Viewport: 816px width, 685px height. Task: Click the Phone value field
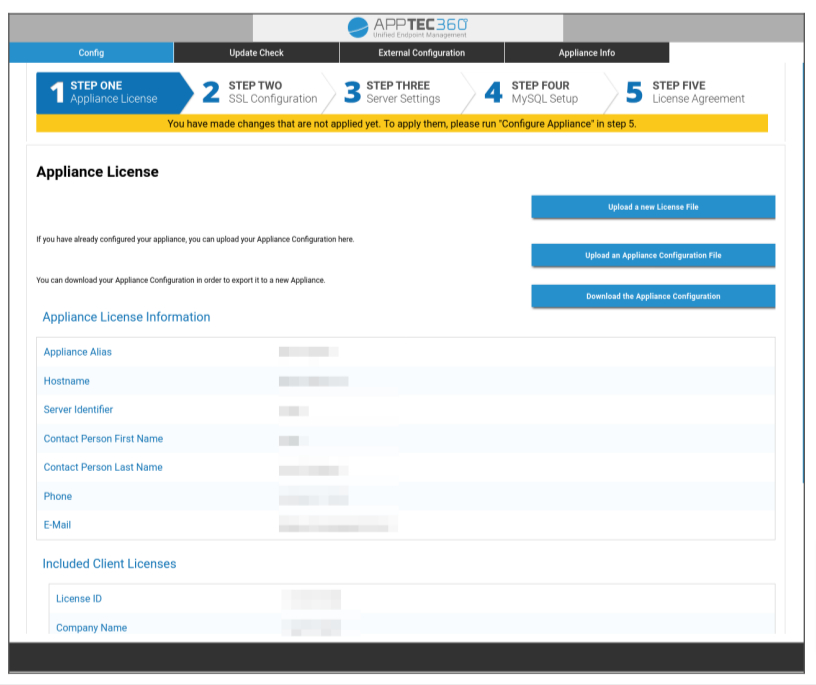click(x=313, y=497)
